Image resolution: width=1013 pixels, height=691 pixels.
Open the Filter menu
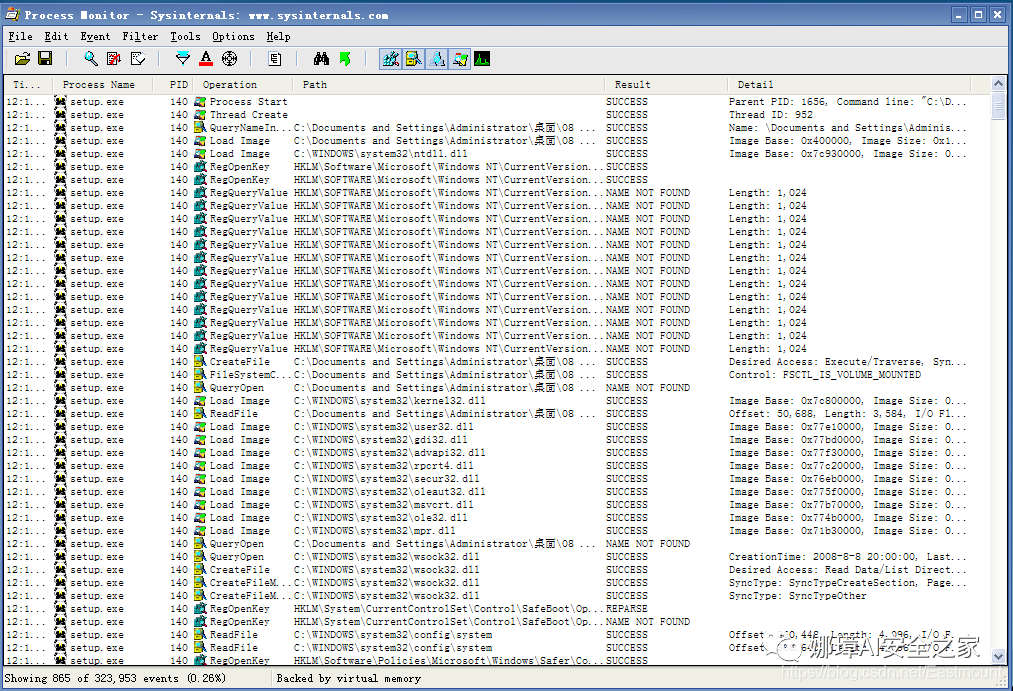(x=140, y=37)
